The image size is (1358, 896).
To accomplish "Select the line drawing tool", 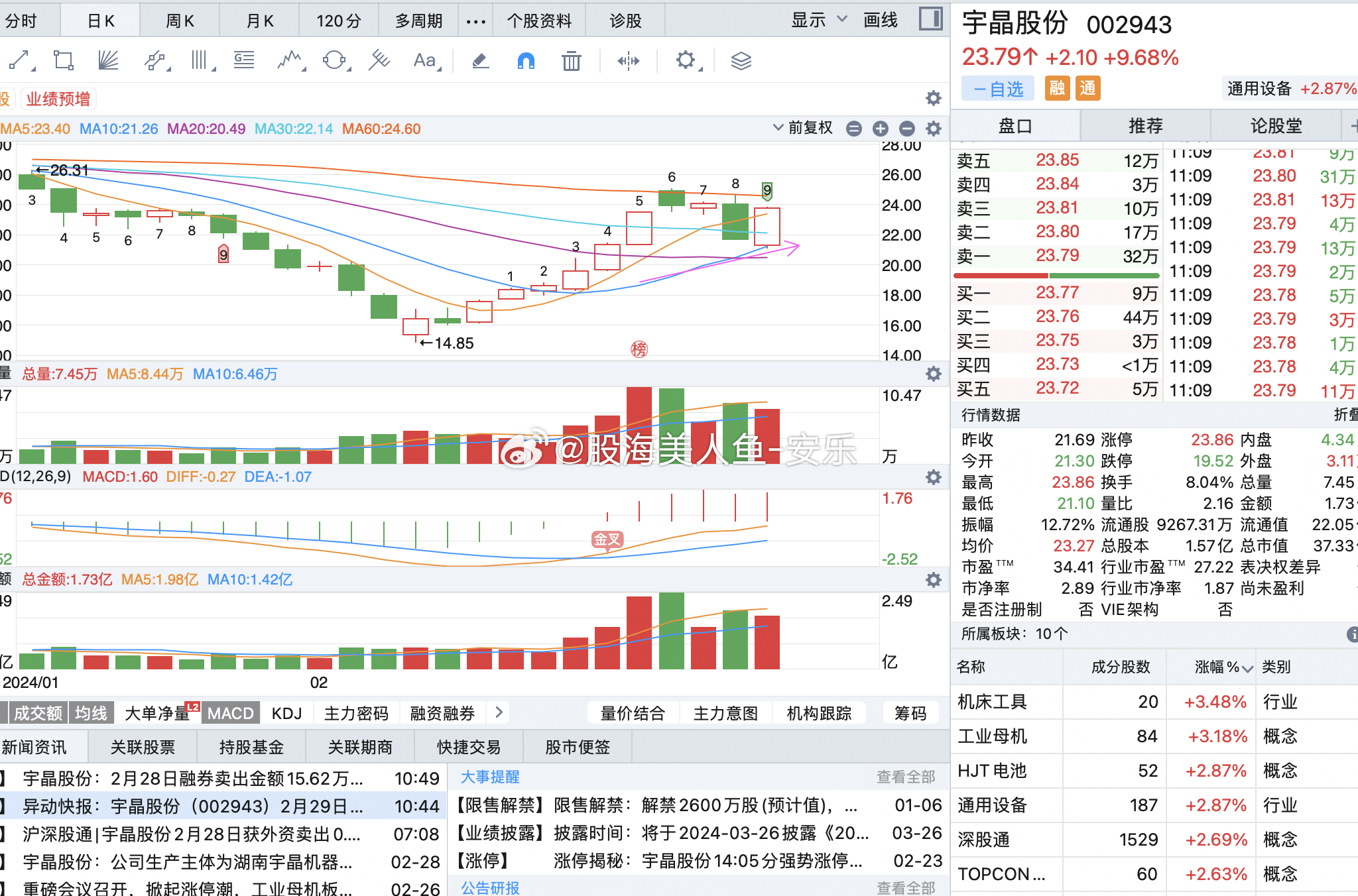I will pyautogui.click(x=20, y=60).
